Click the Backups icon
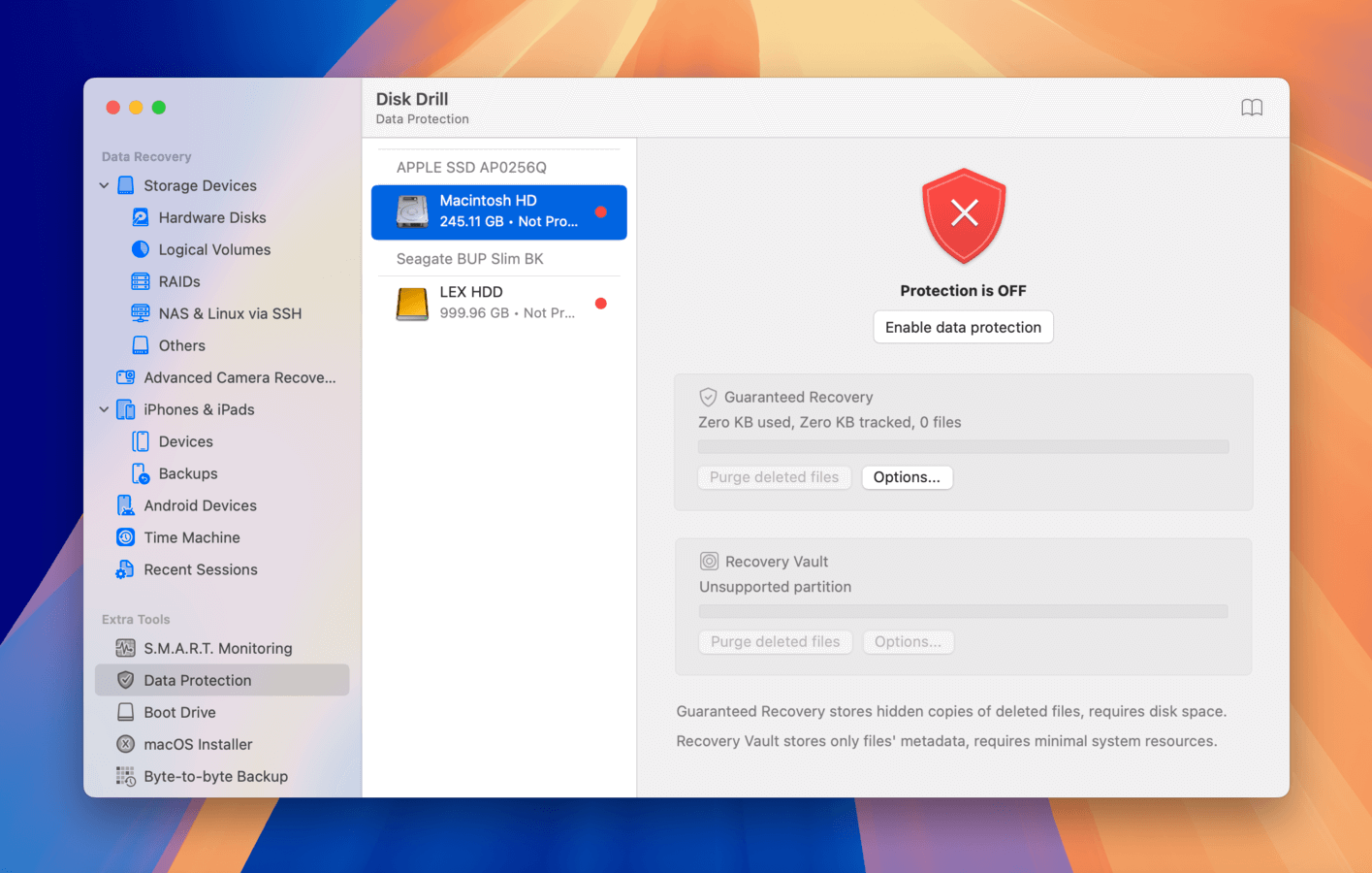The height and width of the screenshot is (873, 1372). [x=141, y=473]
